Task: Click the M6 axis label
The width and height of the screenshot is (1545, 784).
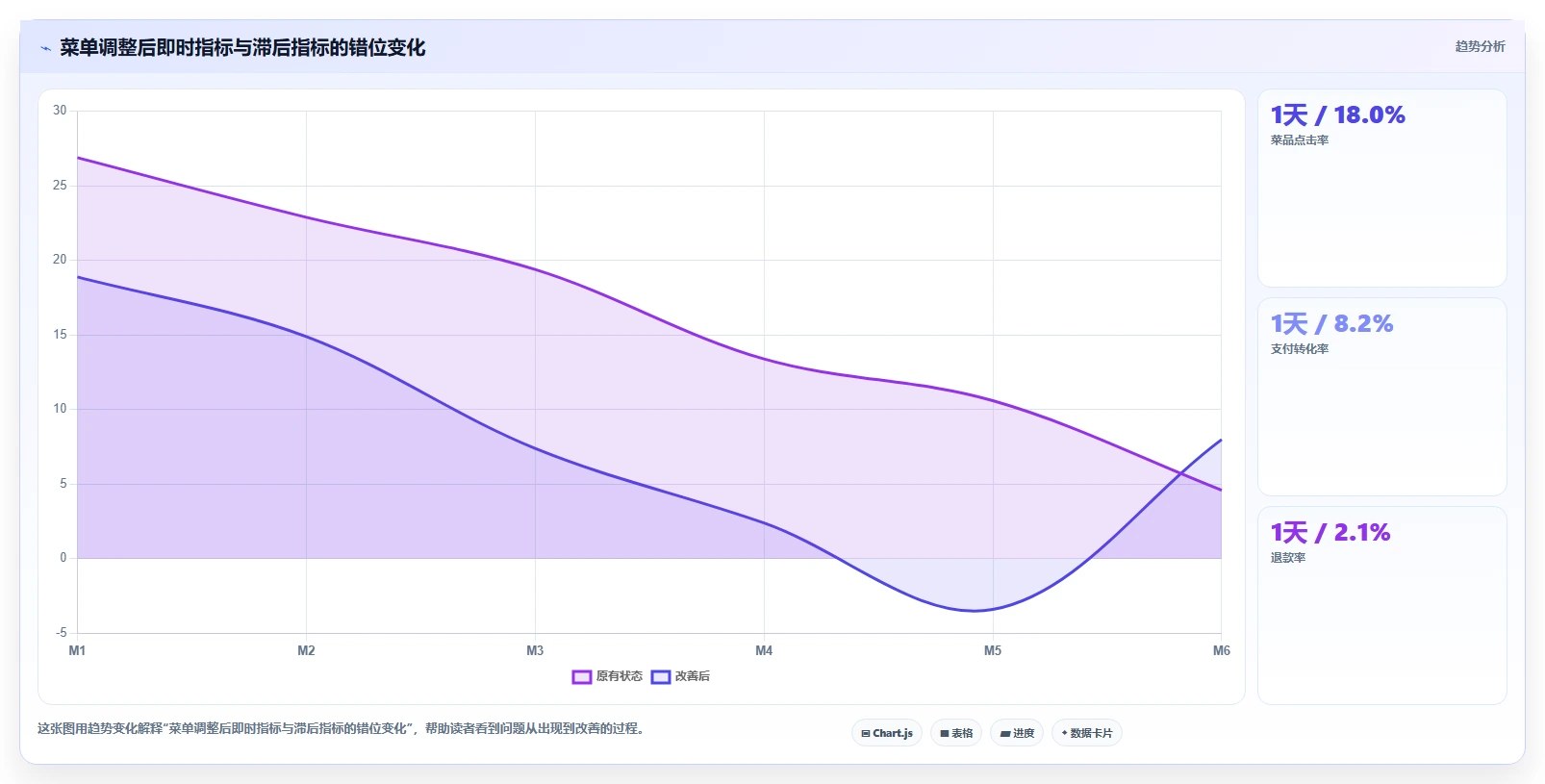Action: coord(1221,651)
